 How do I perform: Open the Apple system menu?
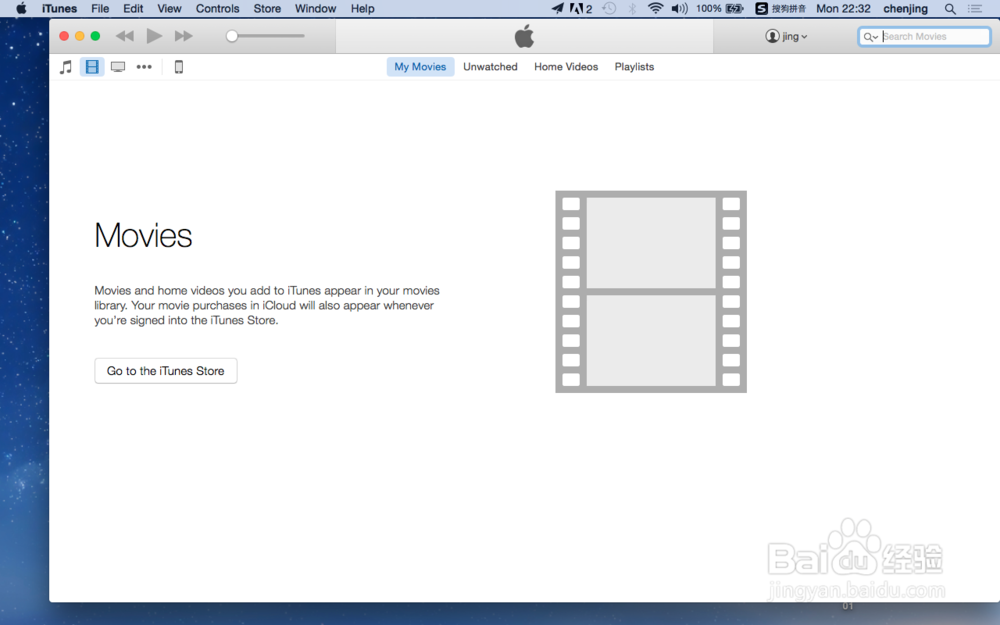[21, 8]
